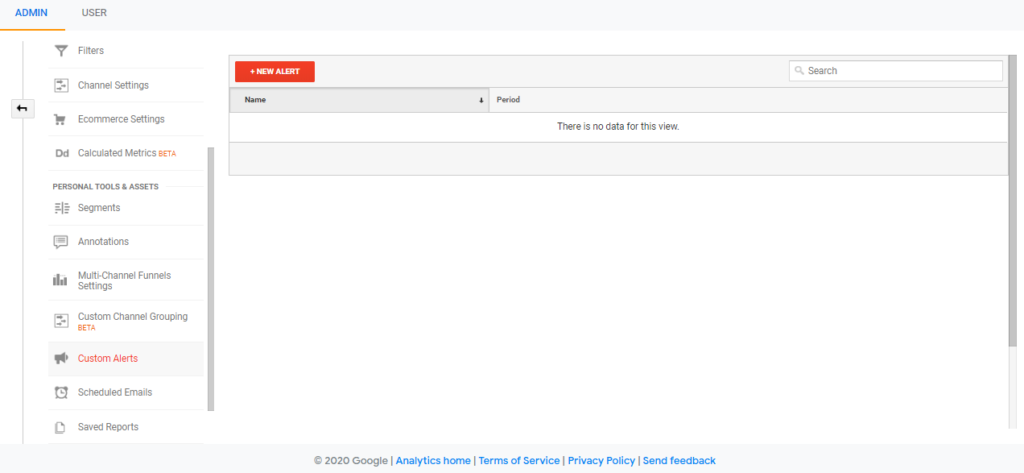Screen dimensions: 1024x473
Task: Click the back arrow button
Action: click(22, 108)
